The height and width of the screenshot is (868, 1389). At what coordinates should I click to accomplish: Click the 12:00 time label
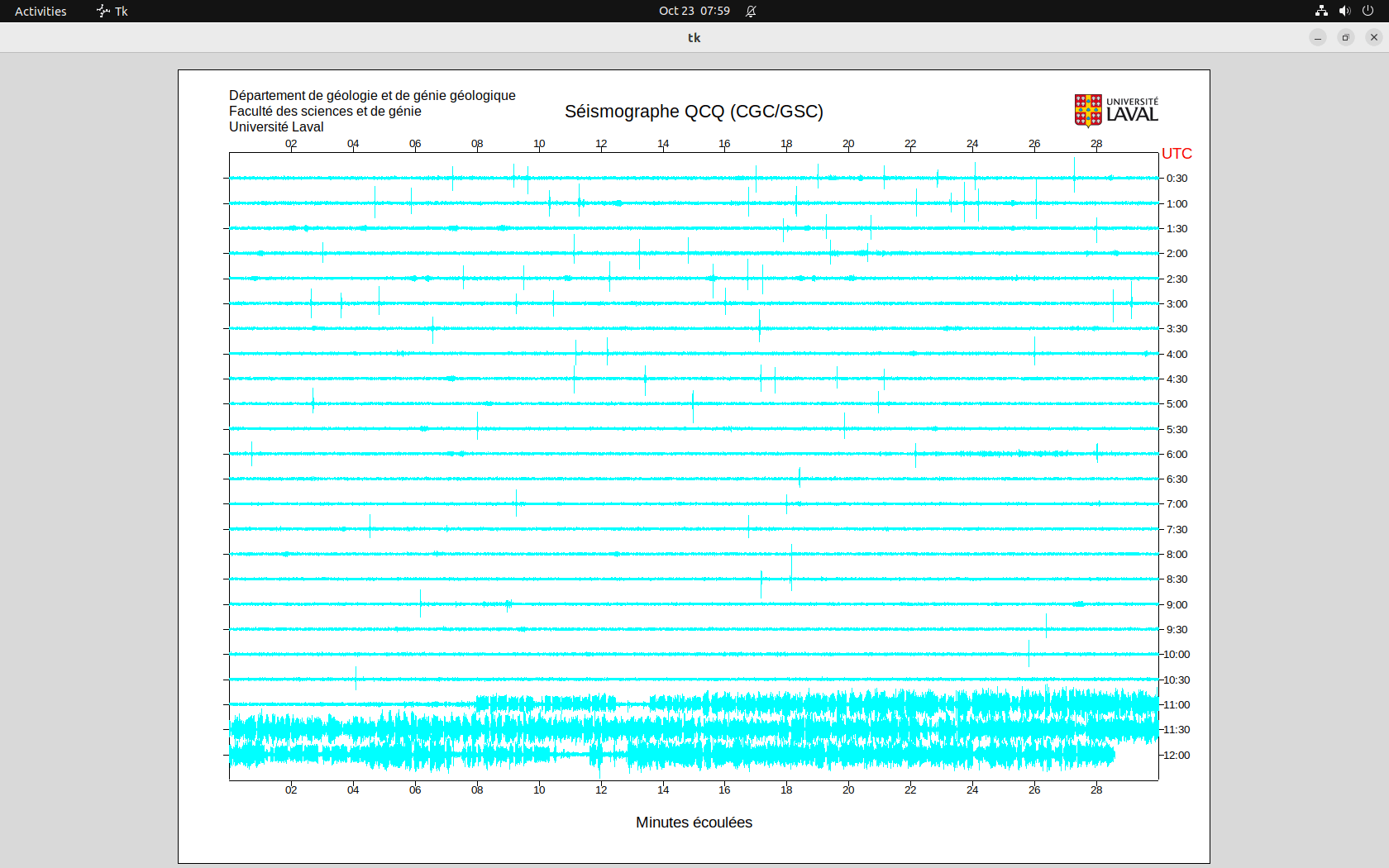click(1177, 755)
